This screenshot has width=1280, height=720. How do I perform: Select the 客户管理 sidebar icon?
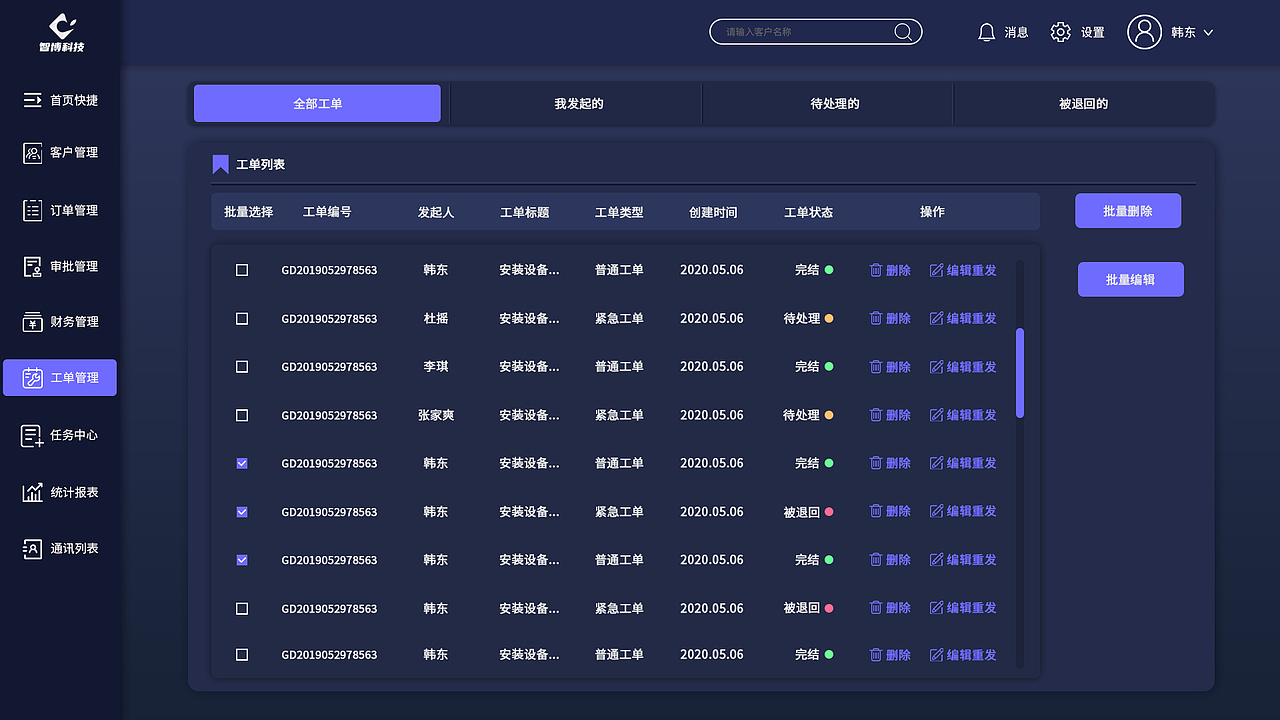click(x=33, y=152)
